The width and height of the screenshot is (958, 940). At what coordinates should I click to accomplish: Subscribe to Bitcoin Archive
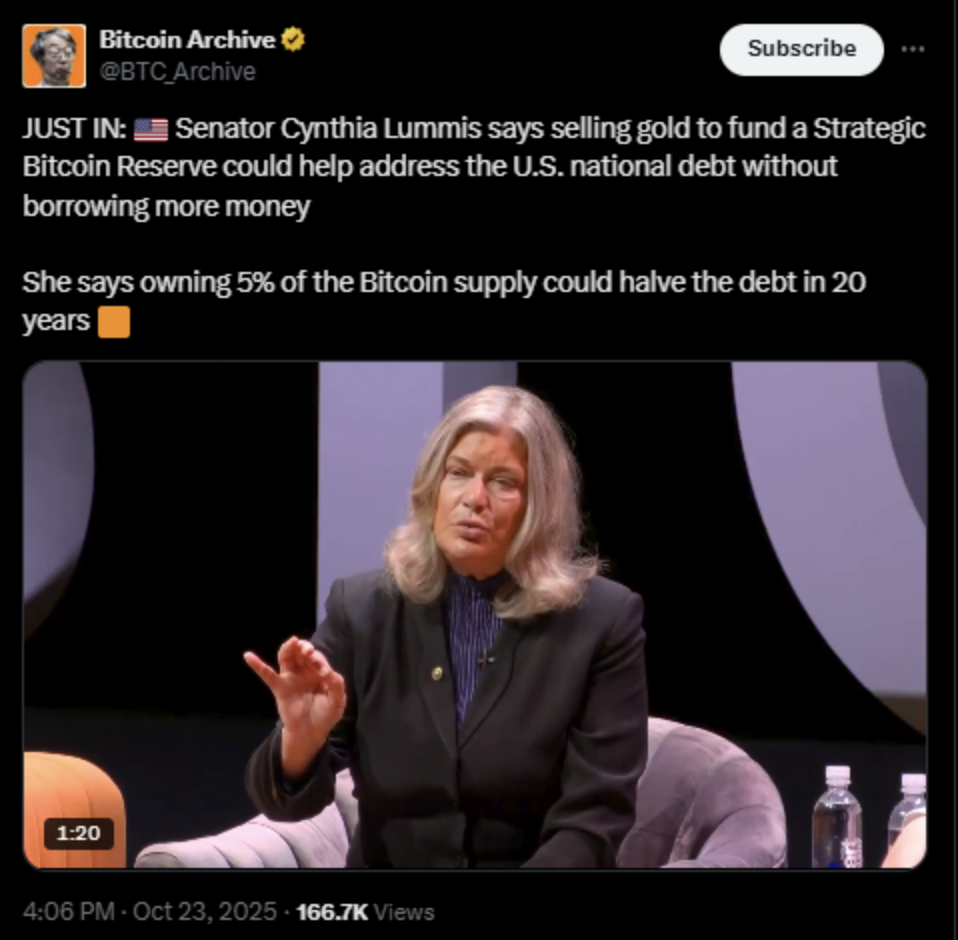pyautogui.click(x=802, y=49)
